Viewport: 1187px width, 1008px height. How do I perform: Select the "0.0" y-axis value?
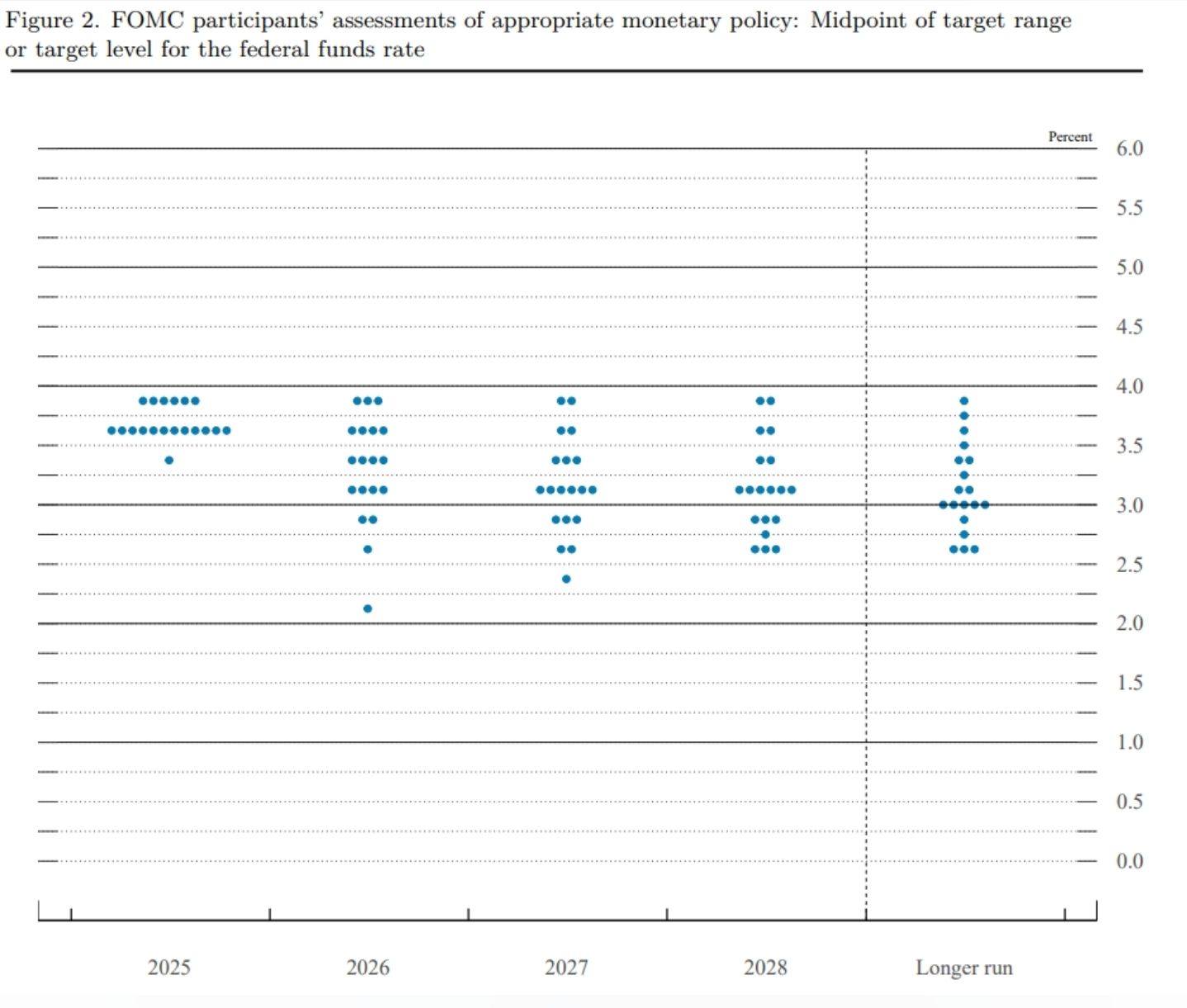coord(1130,861)
